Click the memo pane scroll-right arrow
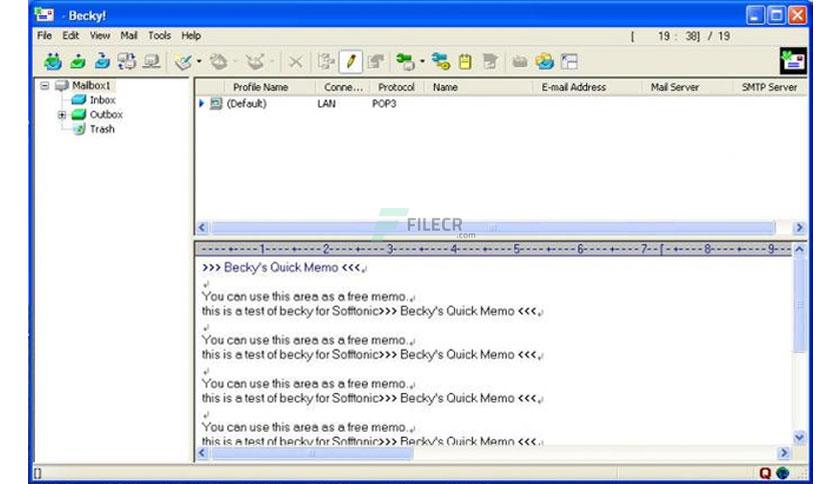 click(x=784, y=453)
